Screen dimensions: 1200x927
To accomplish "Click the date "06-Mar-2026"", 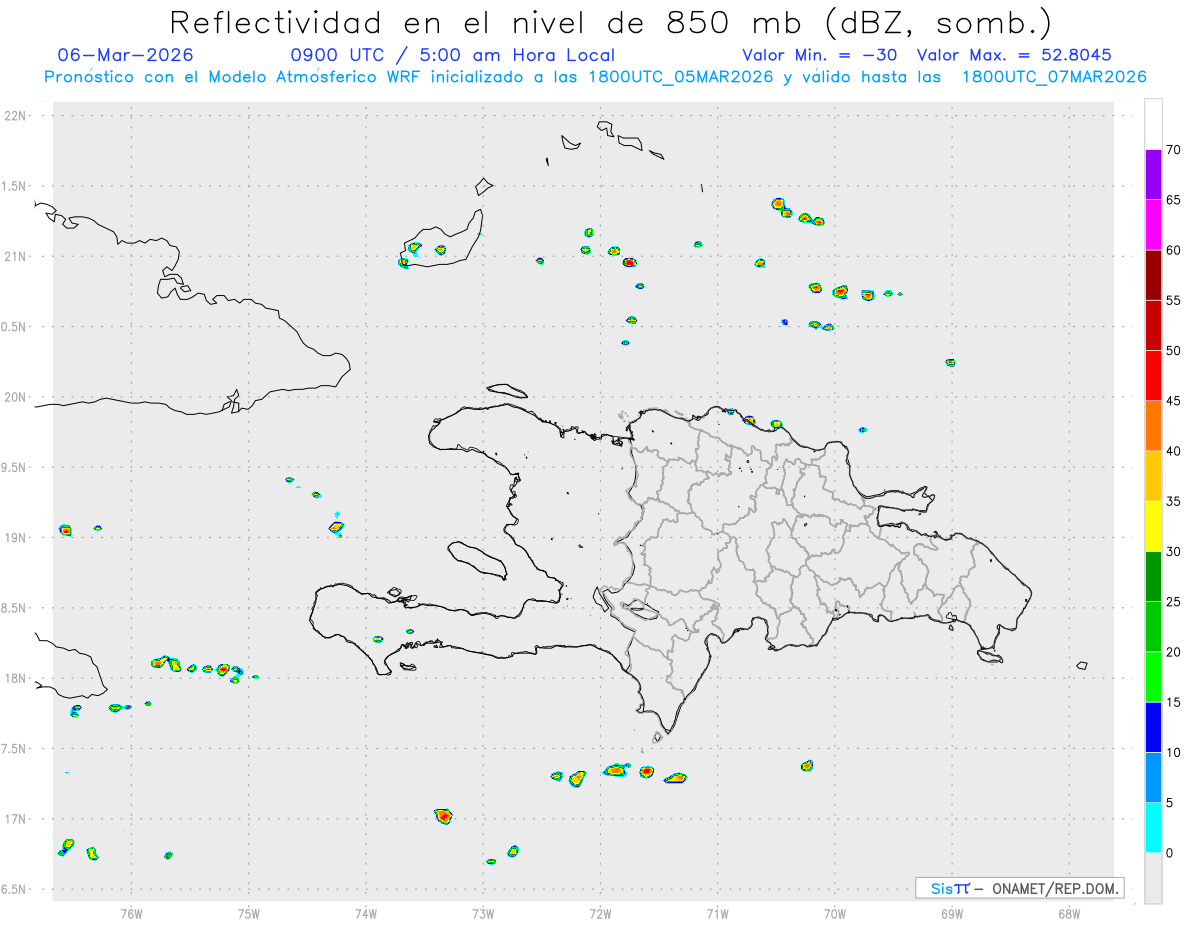I will click(126, 55).
